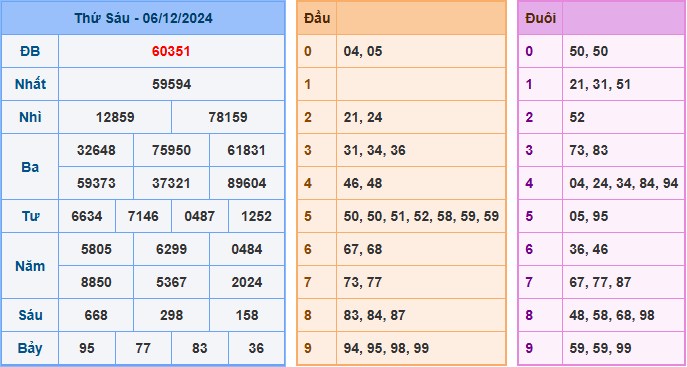Select Năm prize number 6299
687x367 pixels.
tap(171, 250)
